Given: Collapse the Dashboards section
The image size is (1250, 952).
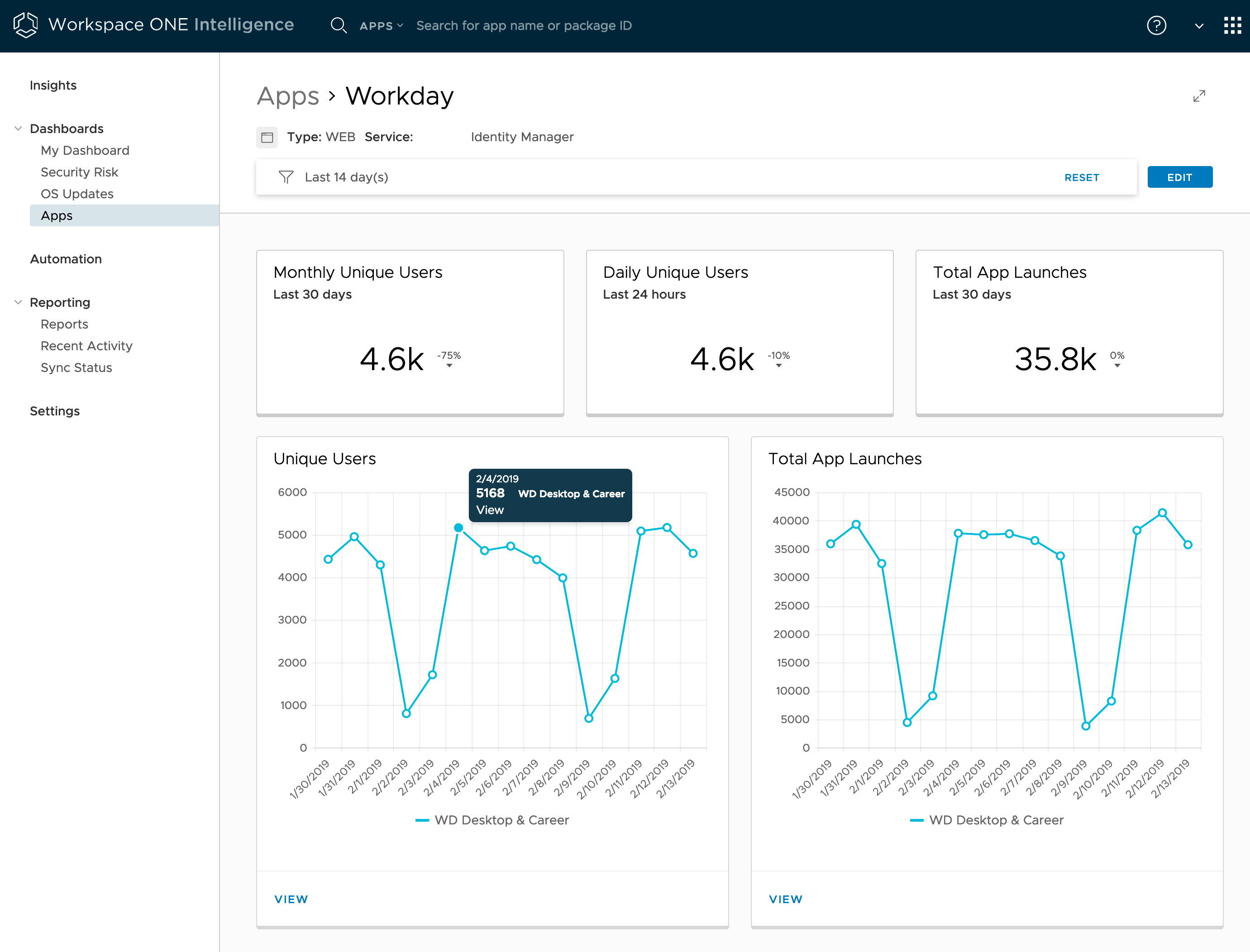Looking at the screenshot, I should tap(18, 129).
